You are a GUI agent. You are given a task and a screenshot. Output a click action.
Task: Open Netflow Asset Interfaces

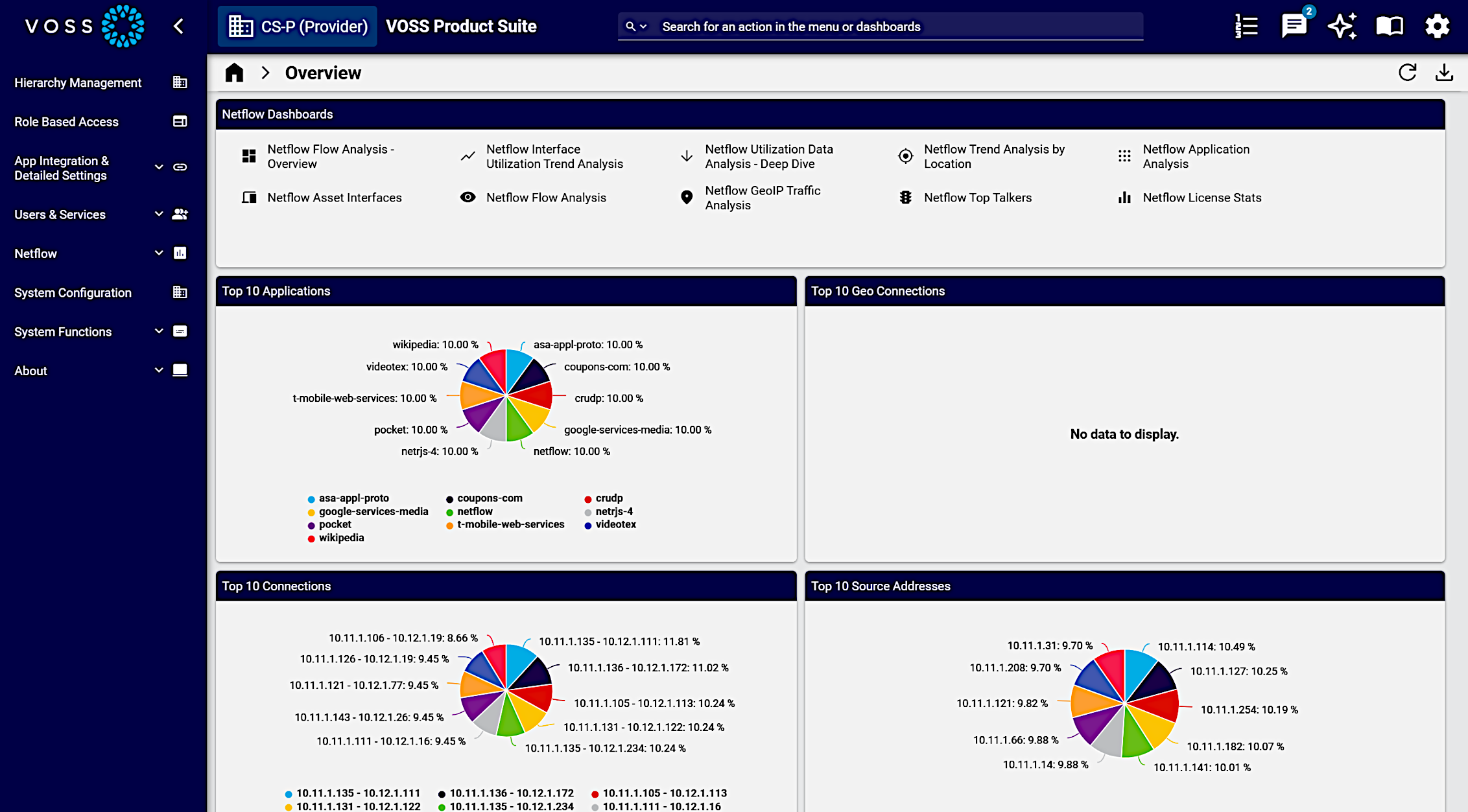tap(334, 198)
